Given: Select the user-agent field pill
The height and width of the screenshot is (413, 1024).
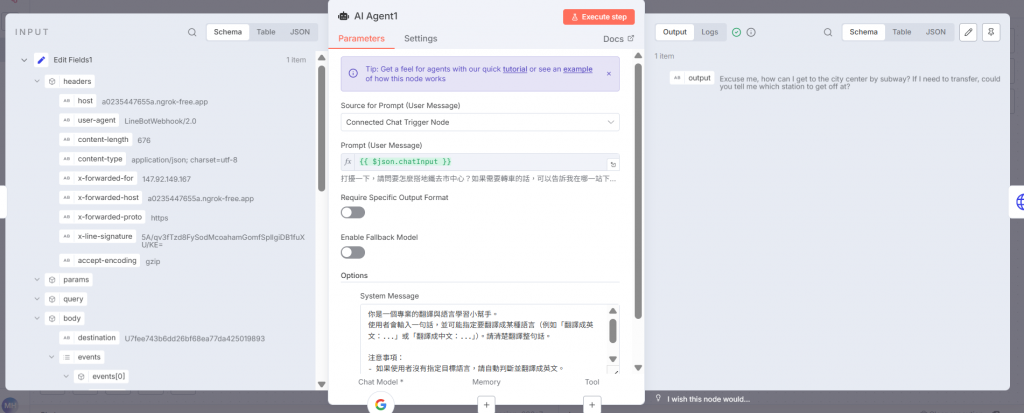Looking at the screenshot, I should [89, 120].
